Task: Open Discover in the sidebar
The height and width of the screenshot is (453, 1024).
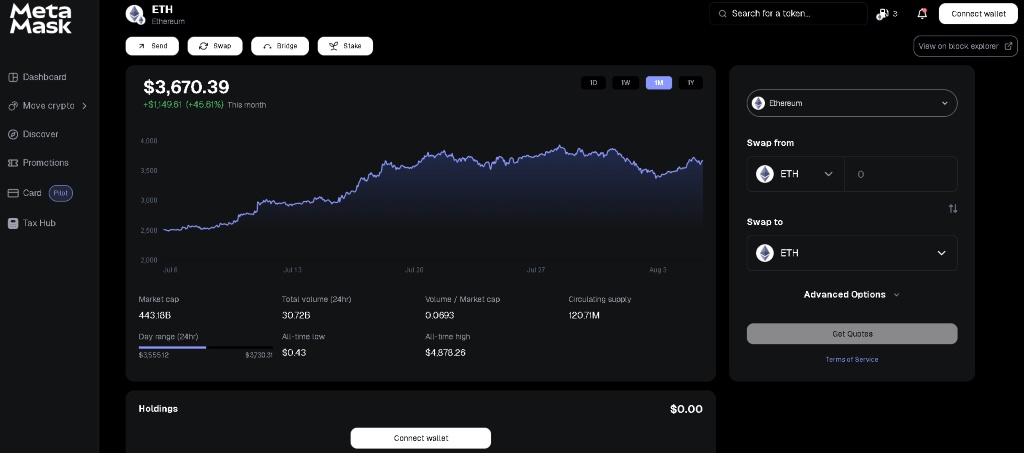Action: [x=40, y=134]
